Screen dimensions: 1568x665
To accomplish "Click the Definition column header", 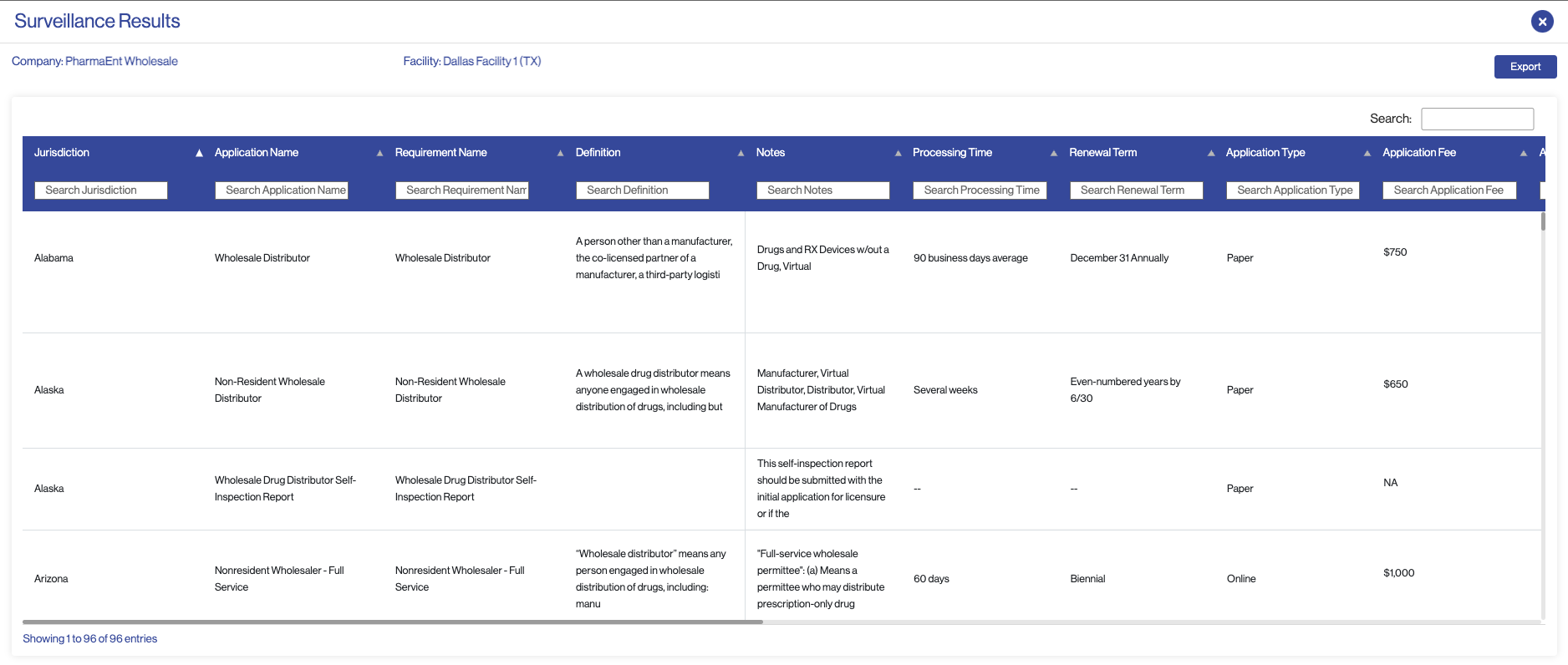I will coord(598,152).
